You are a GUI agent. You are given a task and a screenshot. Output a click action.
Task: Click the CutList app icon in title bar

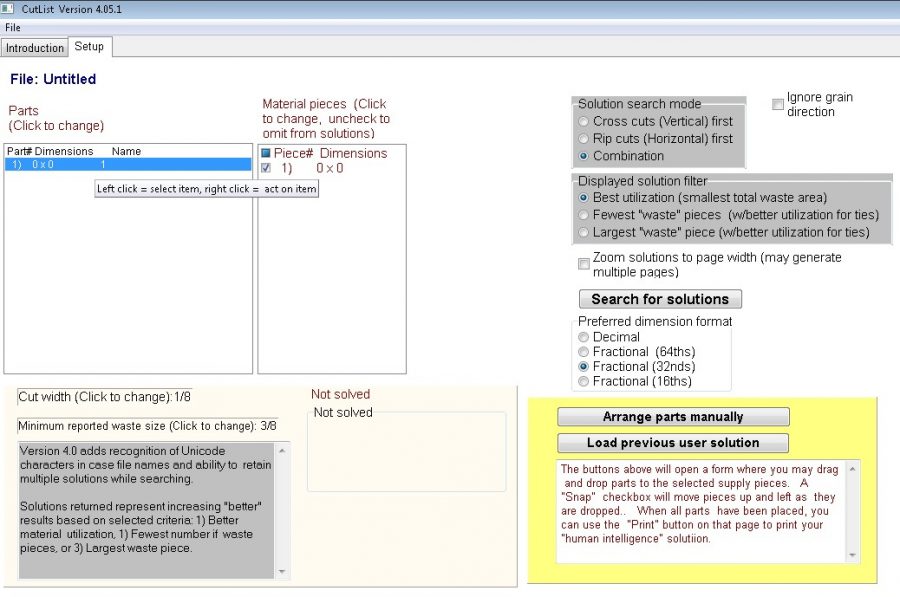click(7, 9)
